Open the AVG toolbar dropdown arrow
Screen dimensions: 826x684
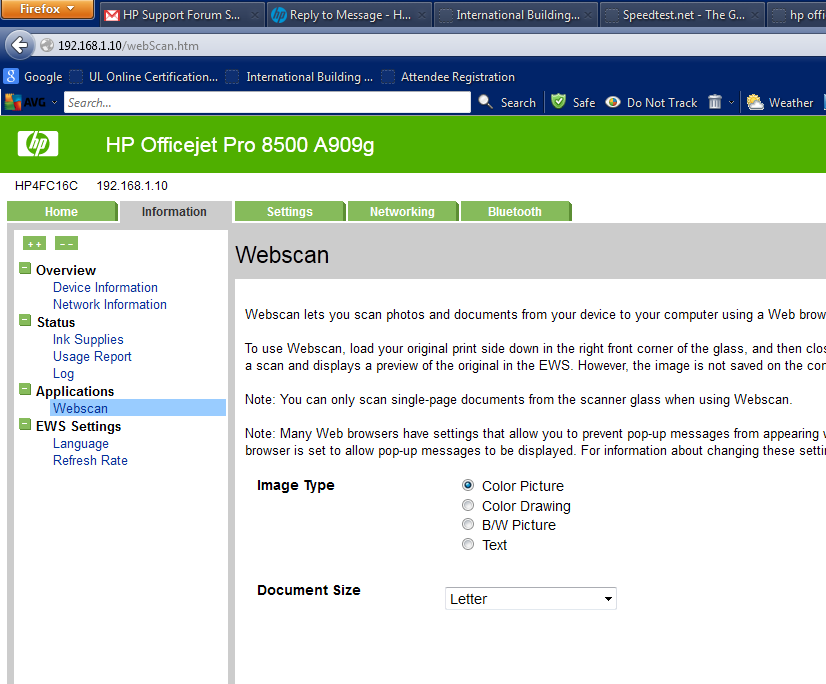pos(54,103)
